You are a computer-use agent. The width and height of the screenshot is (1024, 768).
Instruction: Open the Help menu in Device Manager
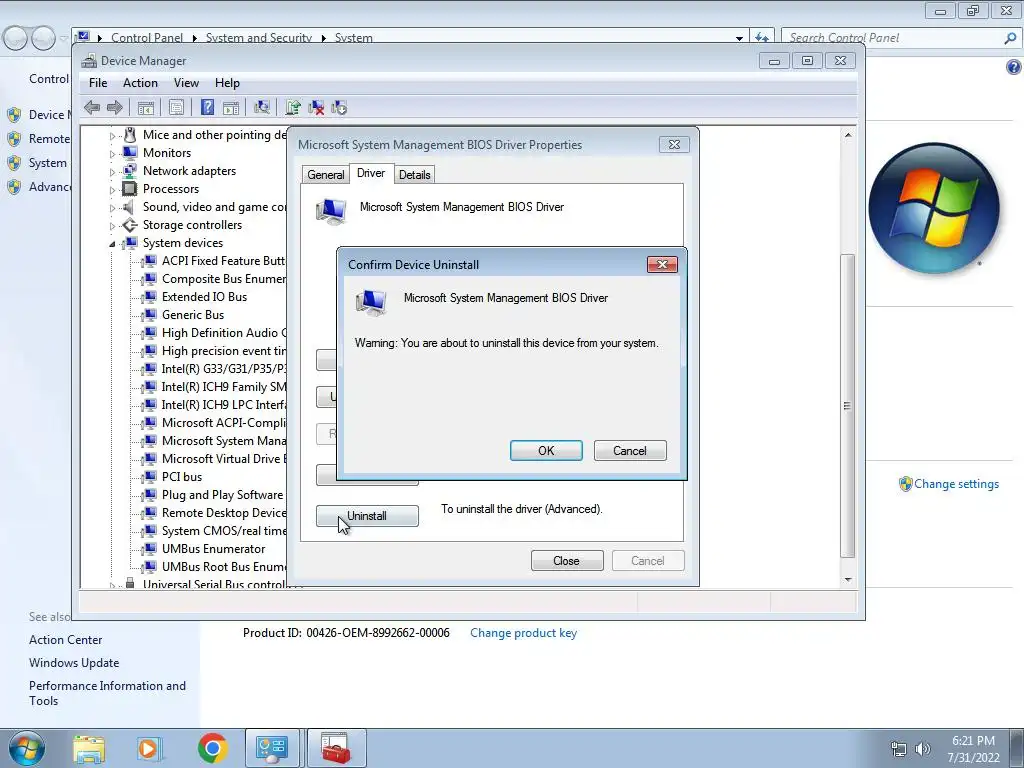[x=227, y=83]
